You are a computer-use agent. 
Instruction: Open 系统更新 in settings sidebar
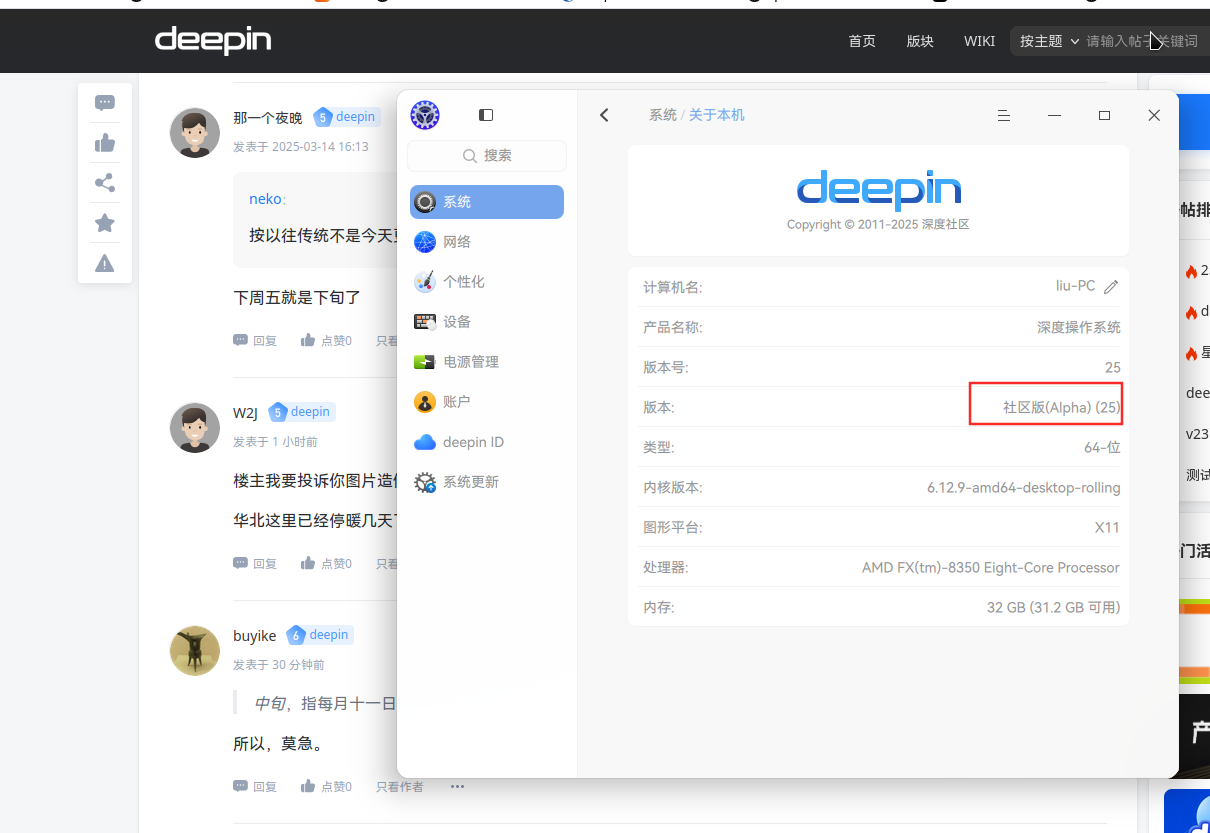tap(487, 482)
